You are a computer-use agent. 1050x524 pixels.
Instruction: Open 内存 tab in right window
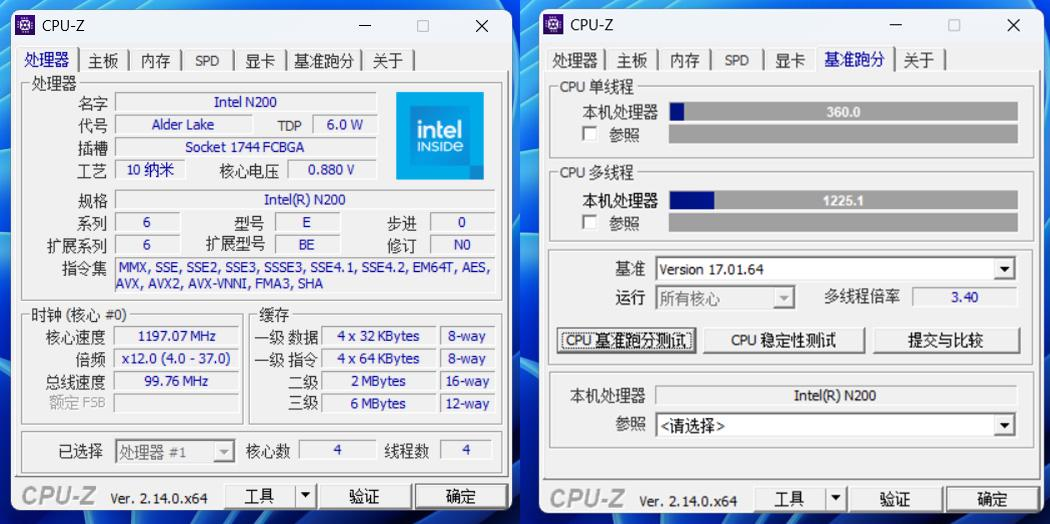coord(684,61)
